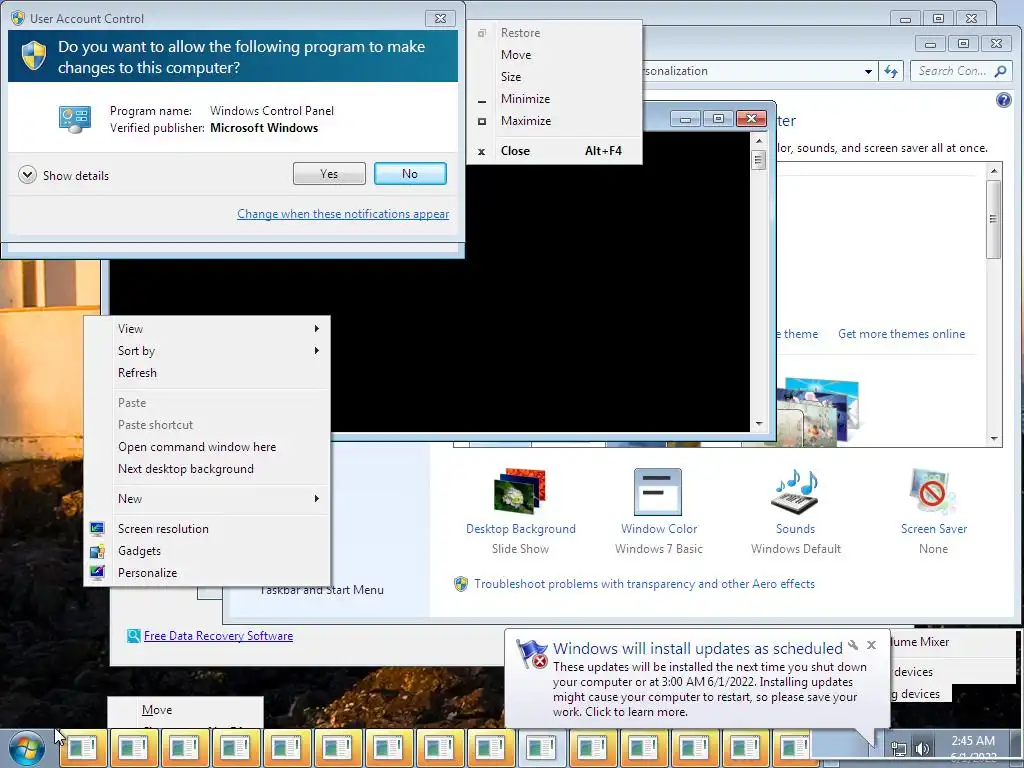Select the Gadgets menu entry text
This screenshot has height=768, width=1024.
(139, 551)
